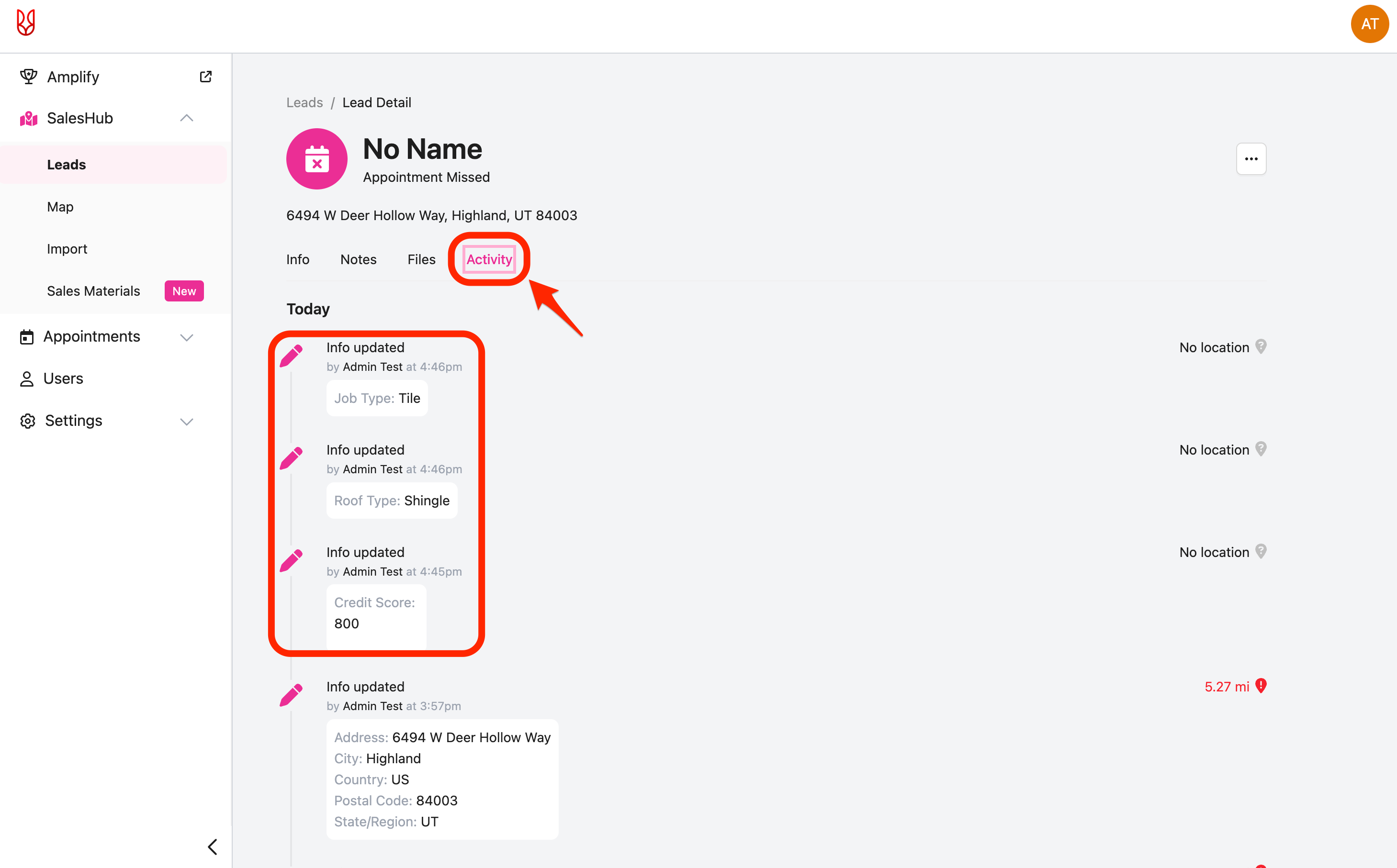Image resolution: width=1397 pixels, height=868 pixels.
Task: Click the pink appointment missed status icon
Action: (x=317, y=159)
